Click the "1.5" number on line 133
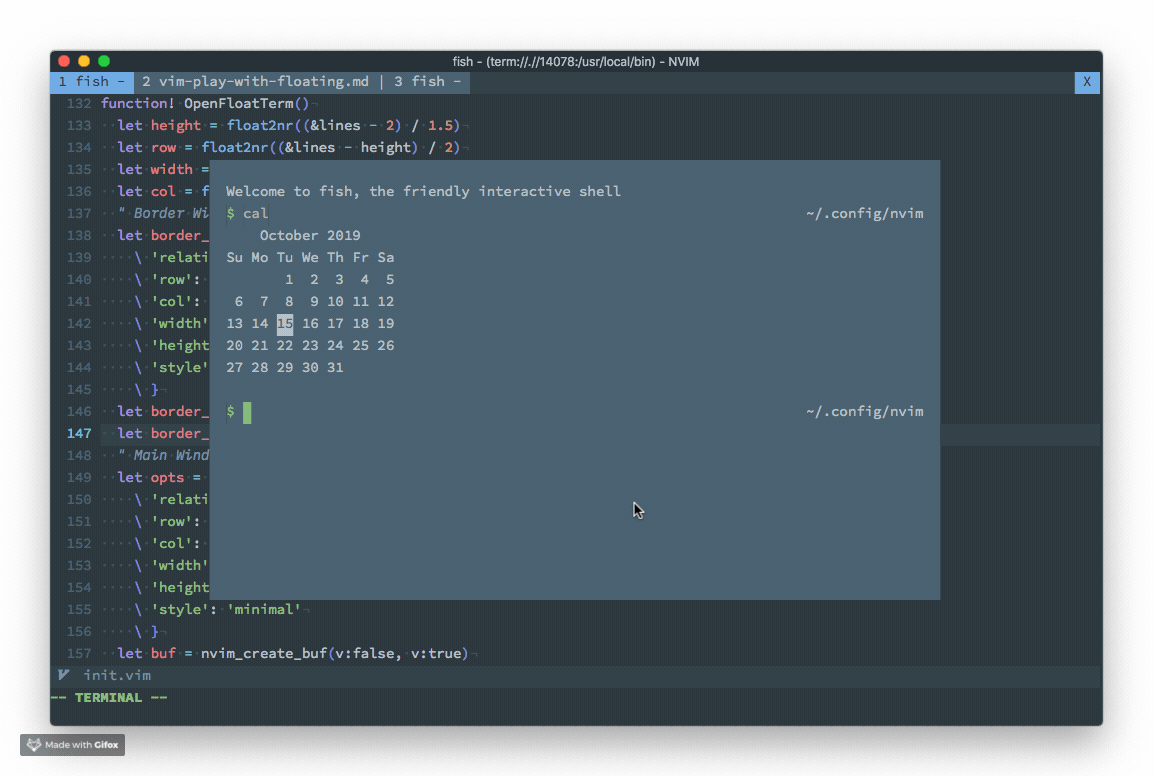1153x776 pixels. (440, 126)
